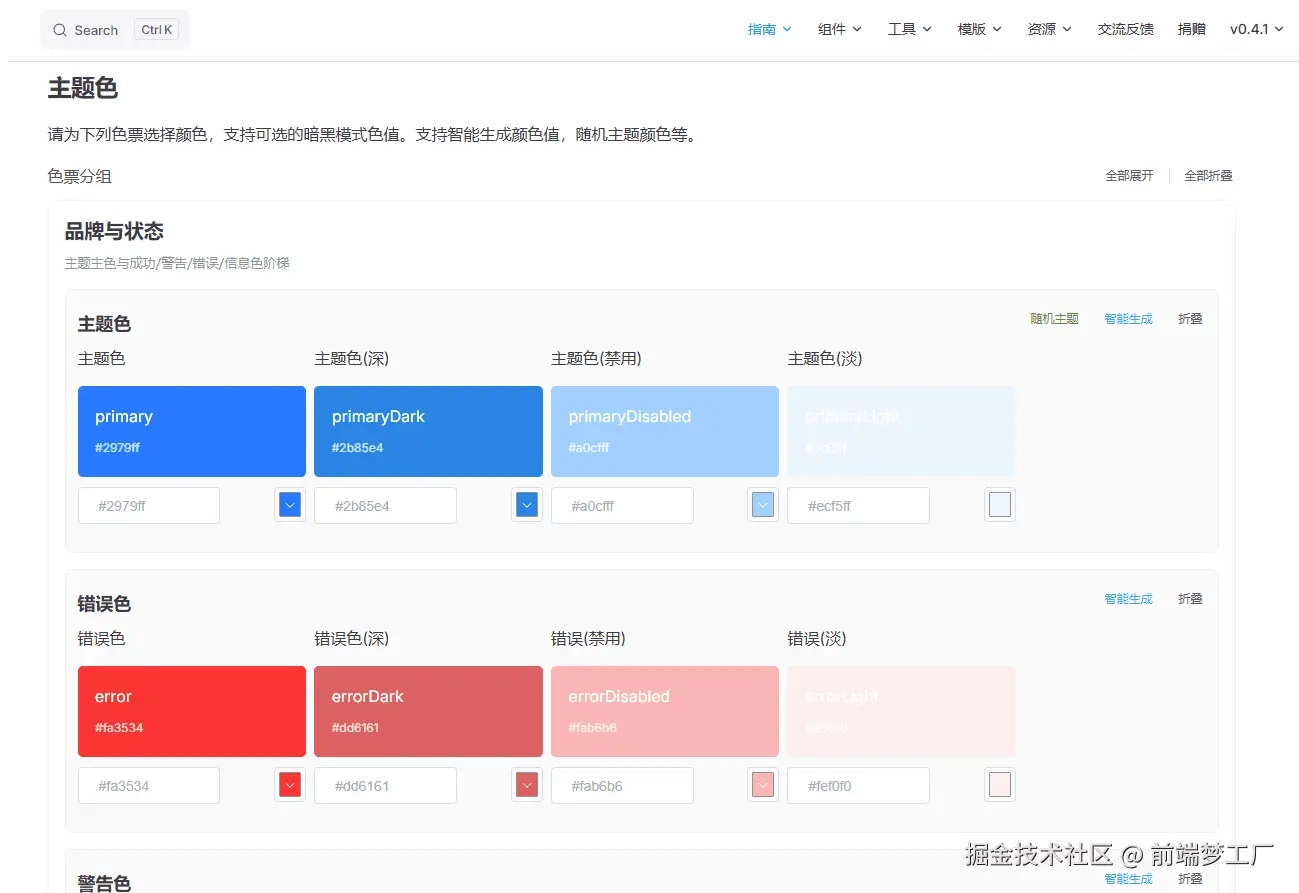Open the primary color picker swatch

pos(290,505)
